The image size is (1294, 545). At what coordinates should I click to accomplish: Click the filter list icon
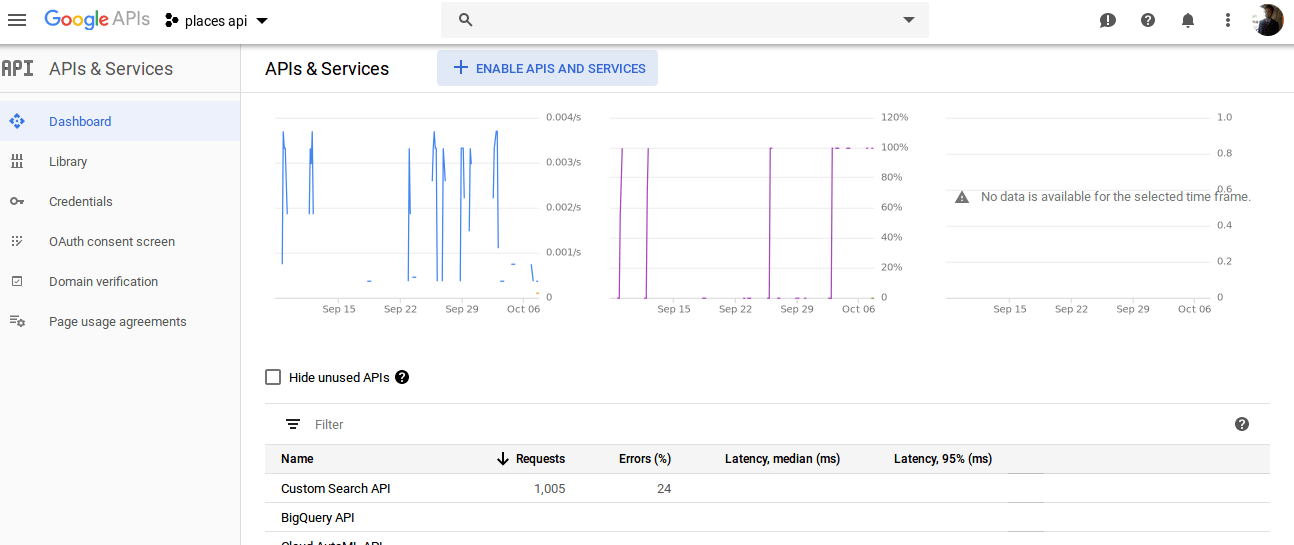293,424
